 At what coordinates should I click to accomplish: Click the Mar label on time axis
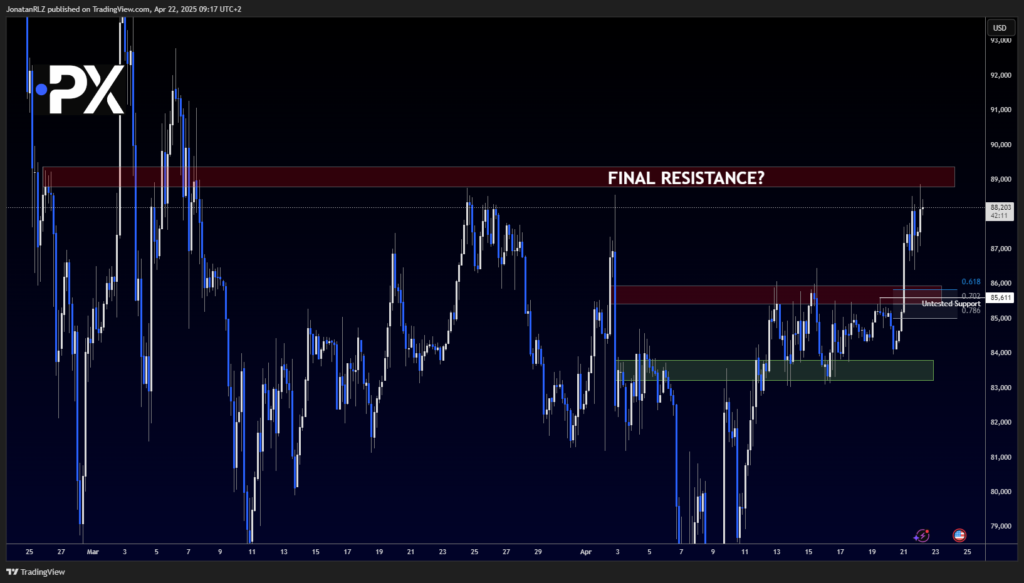click(93, 552)
